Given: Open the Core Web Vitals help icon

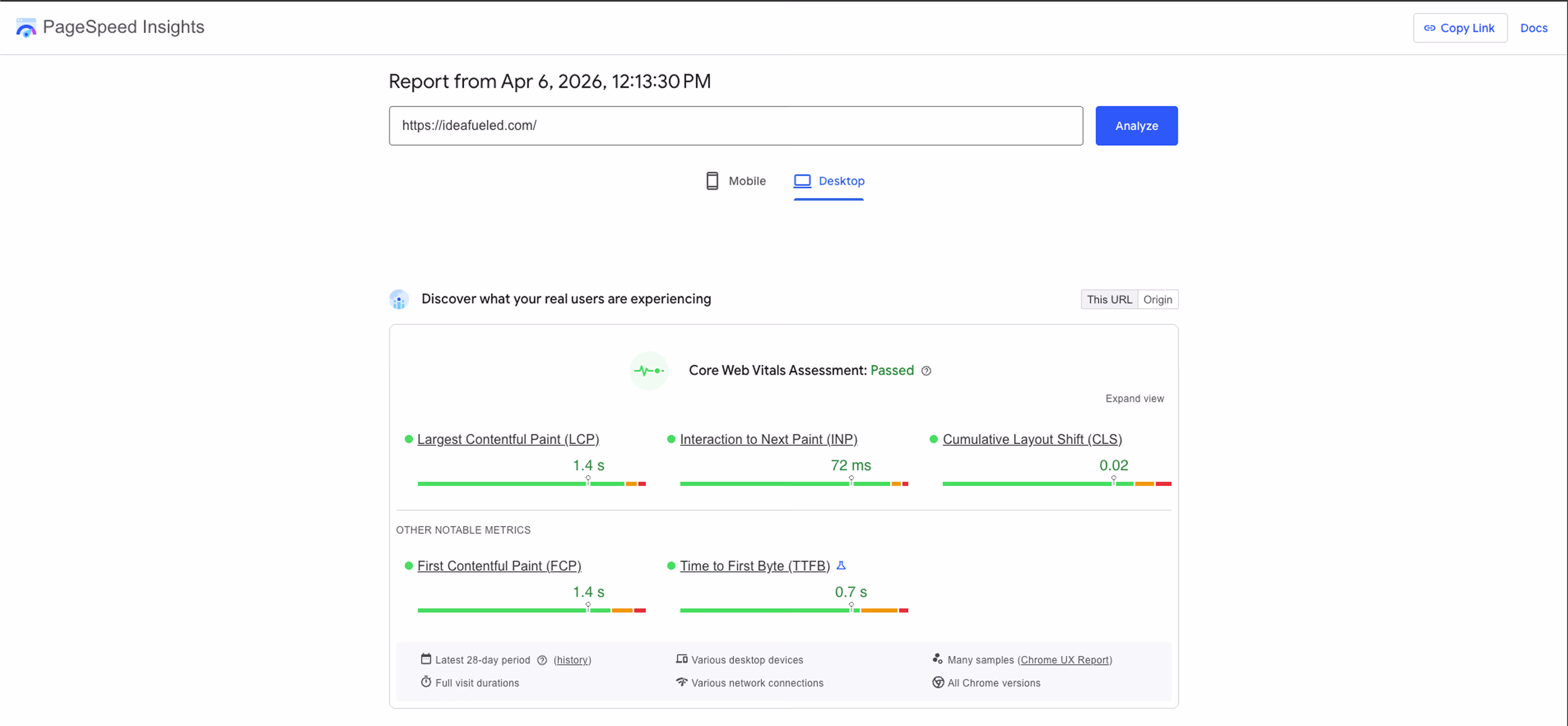Looking at the screenshot, I should [926, 371].
